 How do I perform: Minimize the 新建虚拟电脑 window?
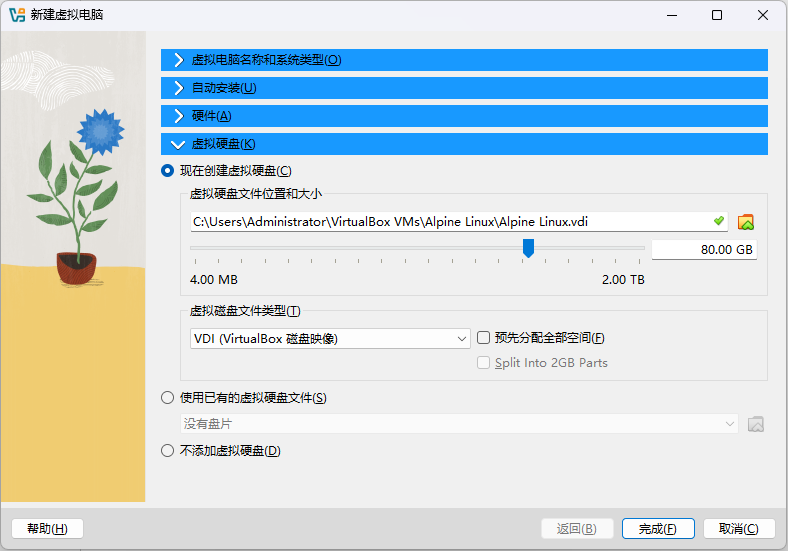point(672,15)
